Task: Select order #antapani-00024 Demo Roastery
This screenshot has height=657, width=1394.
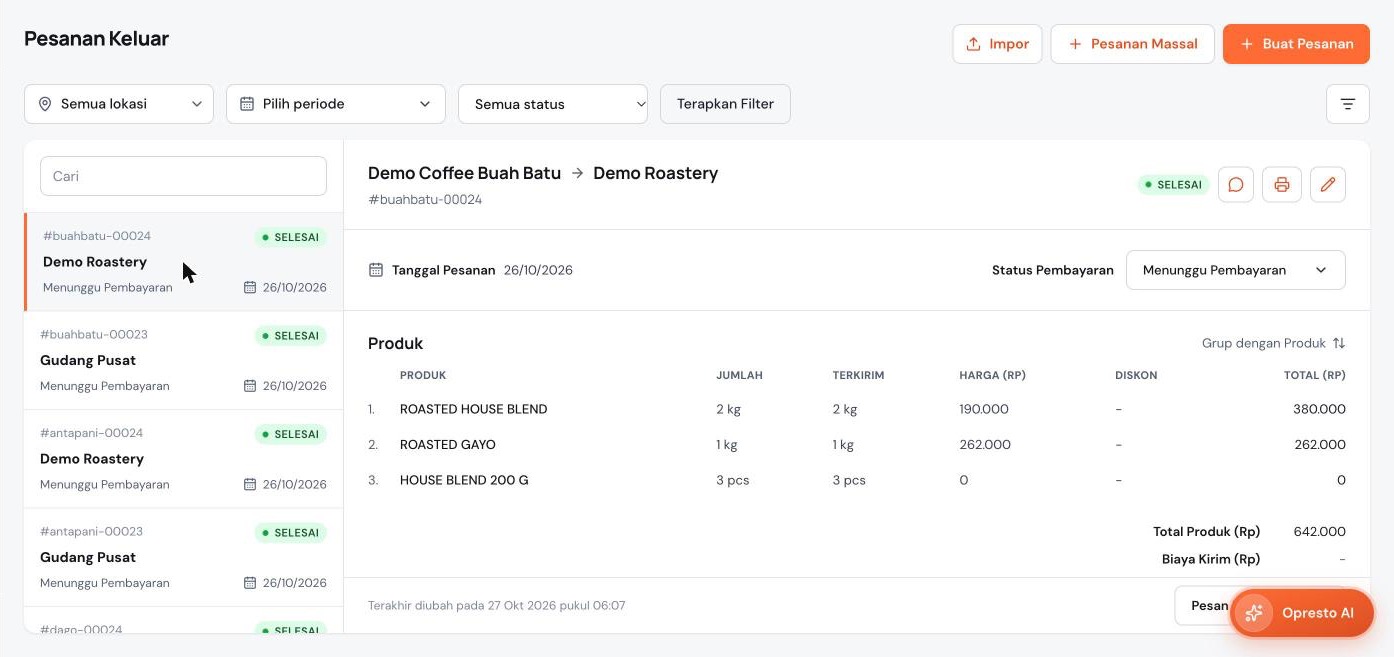Action: tap(184, 459)
